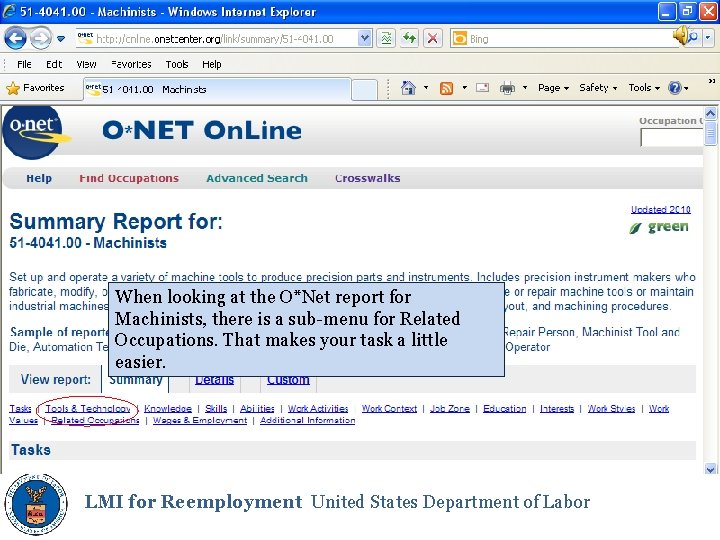Screen dimensions: 720x540
Task: Click the browser Forward arrow button
Action: pyautogui.click(x=41, y=39)
